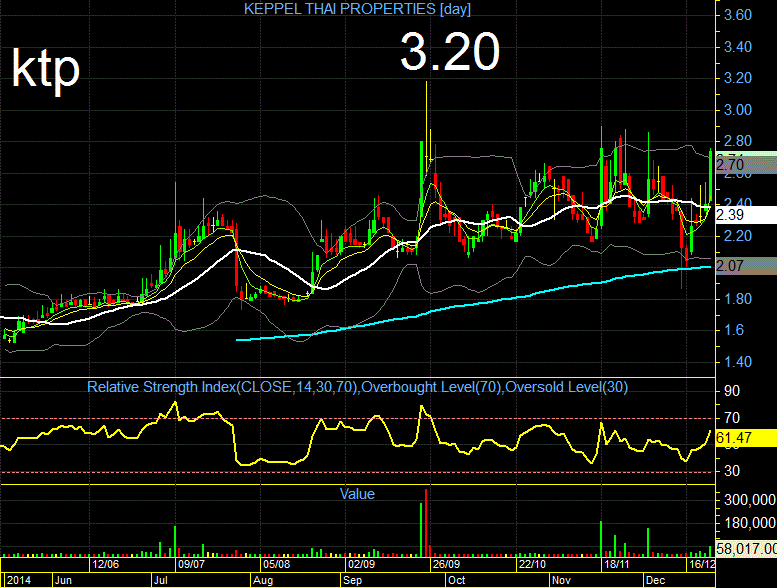Screen dimensions: 777x588
Task: Click the 300,000 value axis label
Action: pos(750,499)
